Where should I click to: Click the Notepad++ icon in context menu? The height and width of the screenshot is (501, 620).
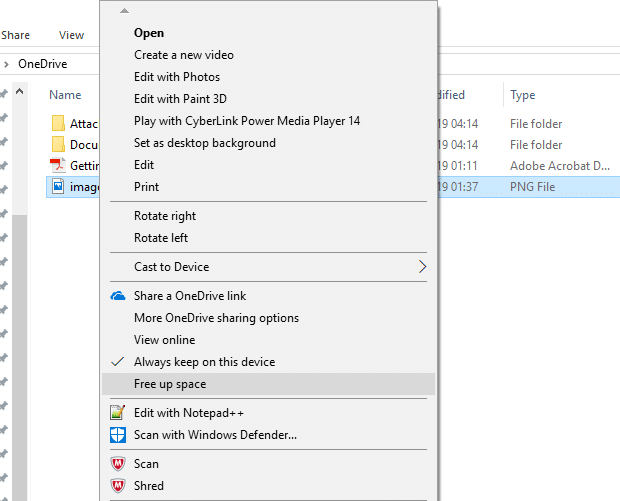(118, 413)
